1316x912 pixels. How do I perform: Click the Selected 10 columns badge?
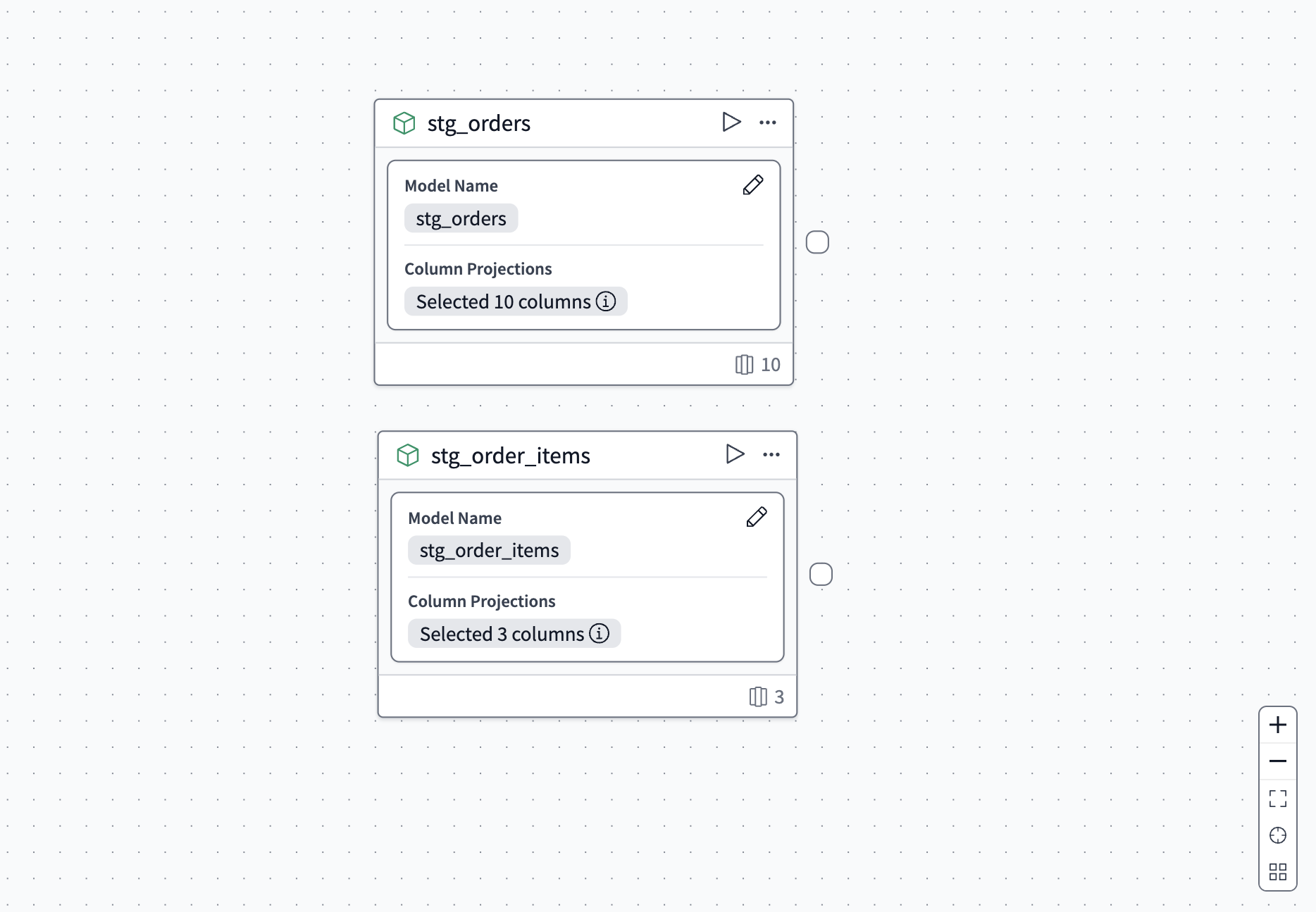[504, 301]
